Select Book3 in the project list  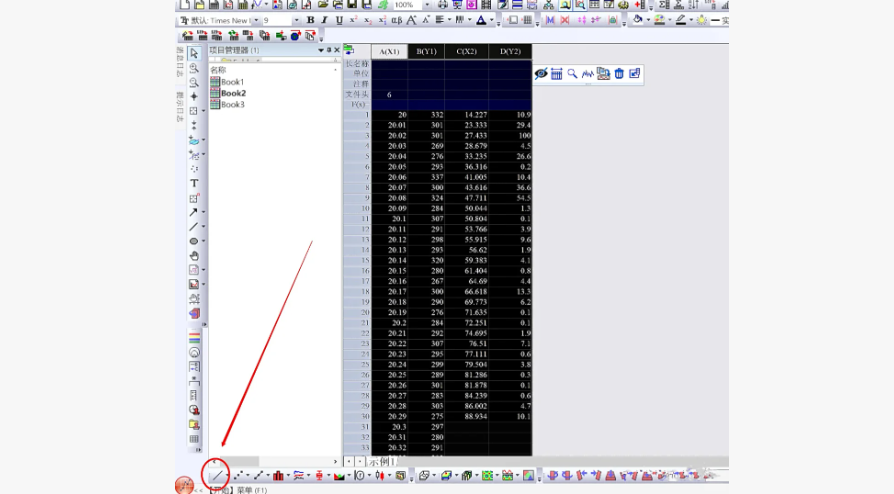click(232, 104)
